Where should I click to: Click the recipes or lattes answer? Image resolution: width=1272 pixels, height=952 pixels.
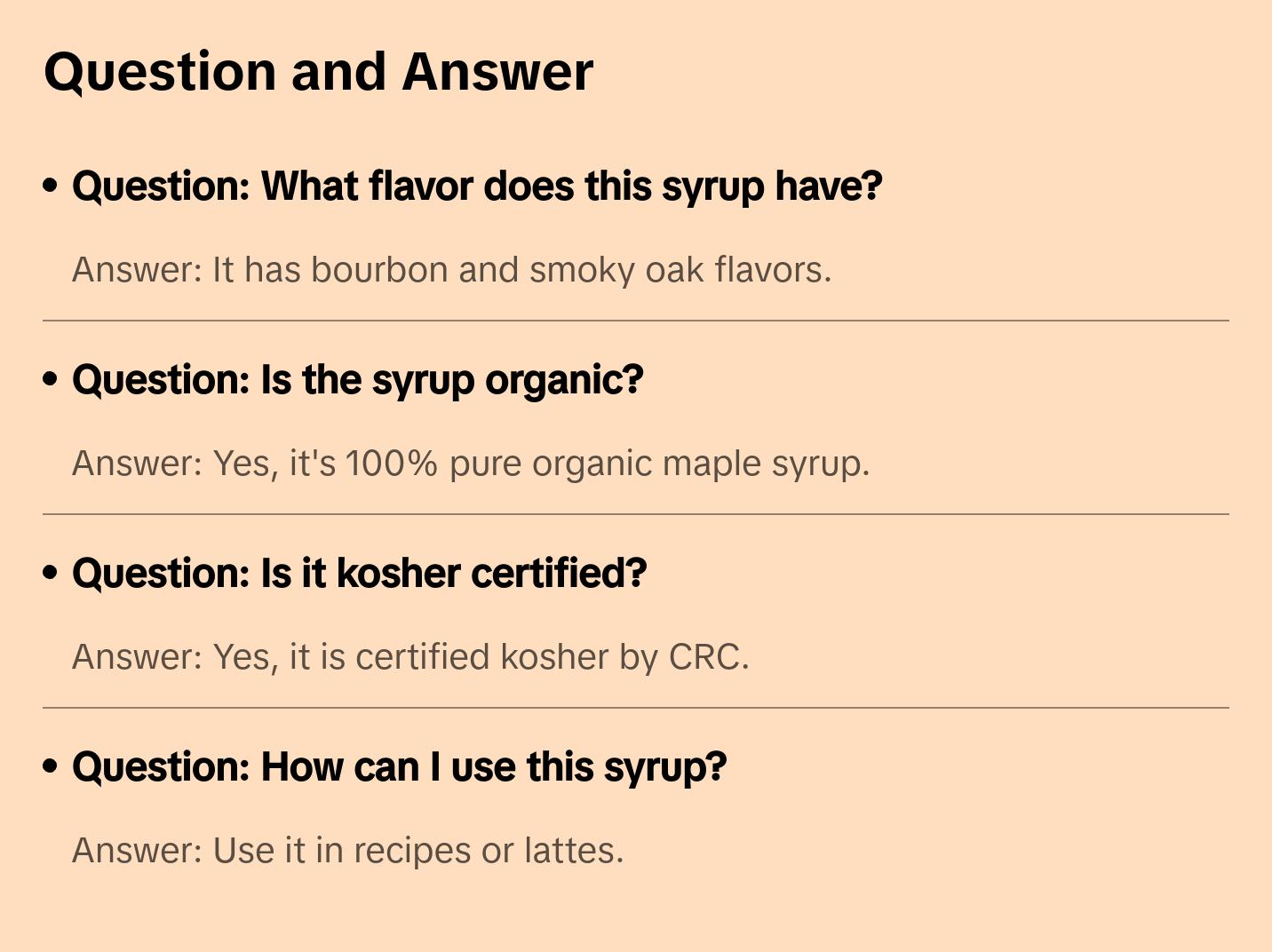tap(347, 851)
